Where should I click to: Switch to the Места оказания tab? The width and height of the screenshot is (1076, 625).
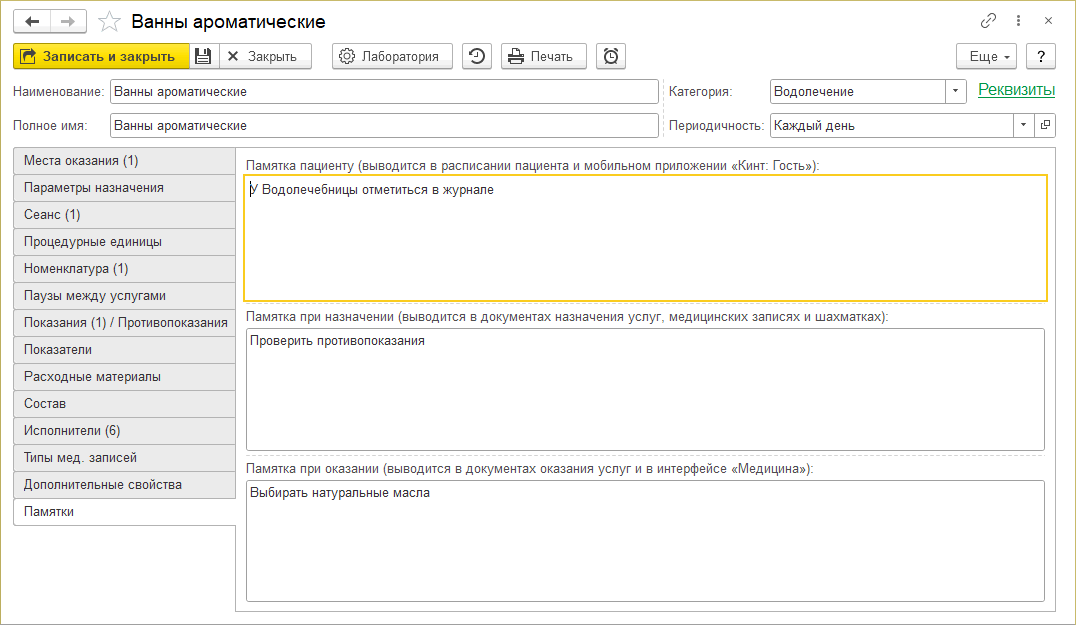pyautogui.click(x=124, y=160)
